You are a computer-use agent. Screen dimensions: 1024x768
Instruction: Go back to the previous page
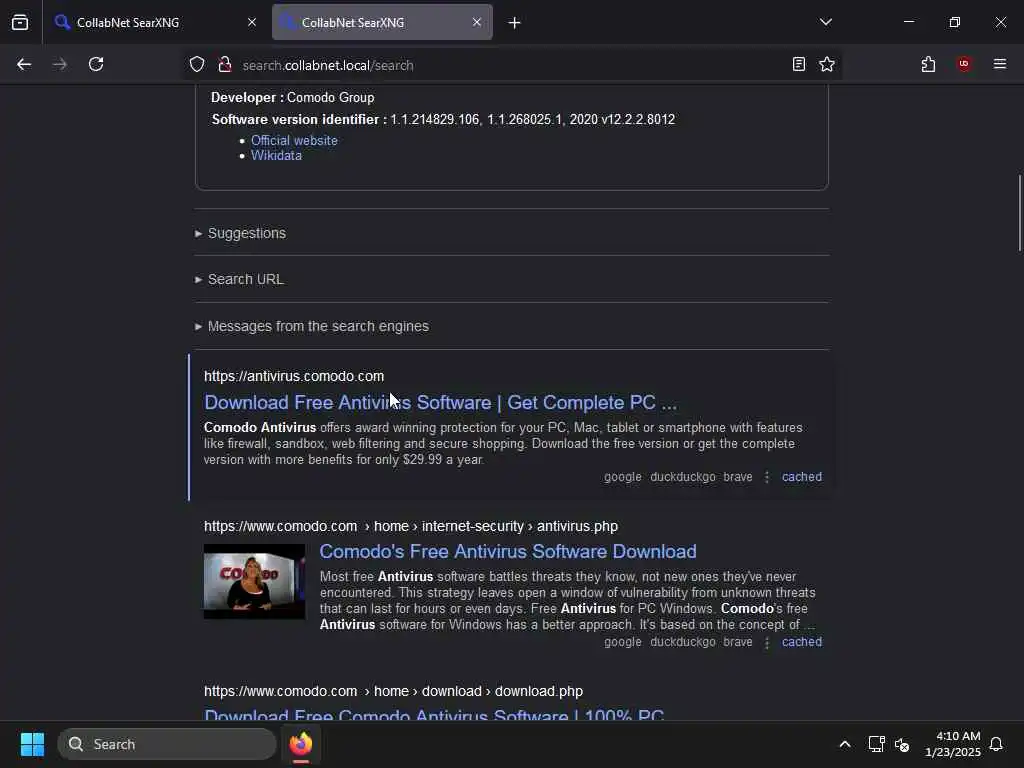(x=24, y=64)
